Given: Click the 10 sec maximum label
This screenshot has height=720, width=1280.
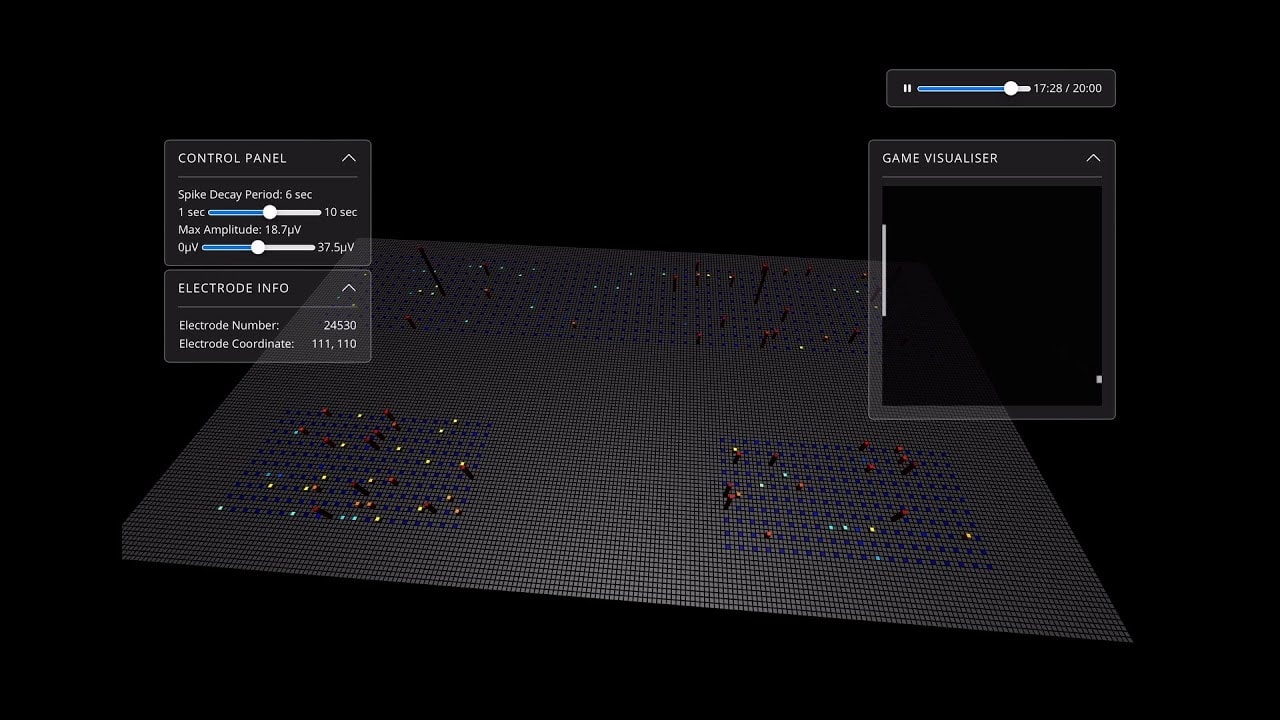Looking at the screenshot, I should [x=340, y=212].
